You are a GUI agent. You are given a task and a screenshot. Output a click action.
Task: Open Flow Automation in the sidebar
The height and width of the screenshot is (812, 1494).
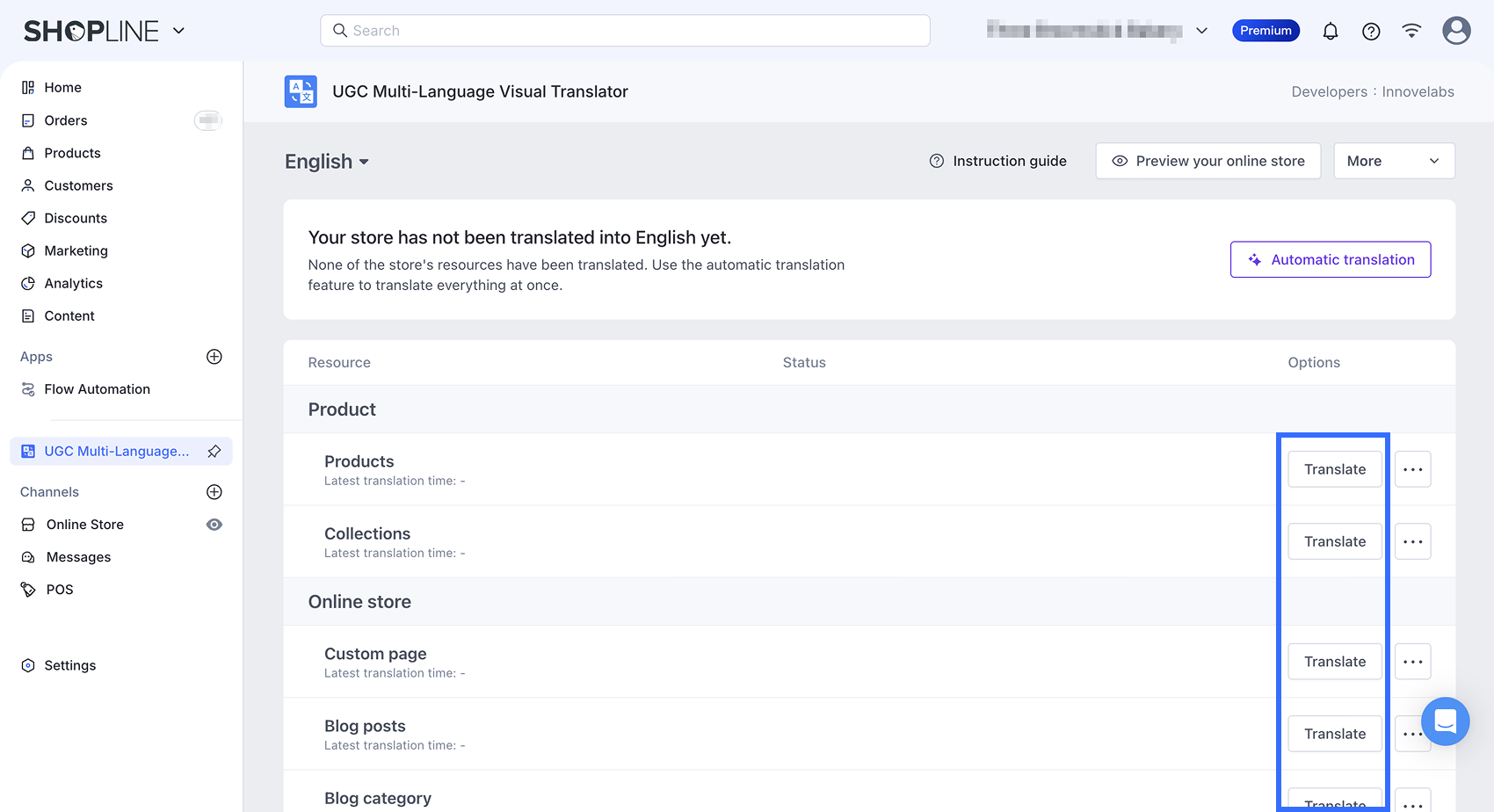pyautogui.click(x=97, y=389)
